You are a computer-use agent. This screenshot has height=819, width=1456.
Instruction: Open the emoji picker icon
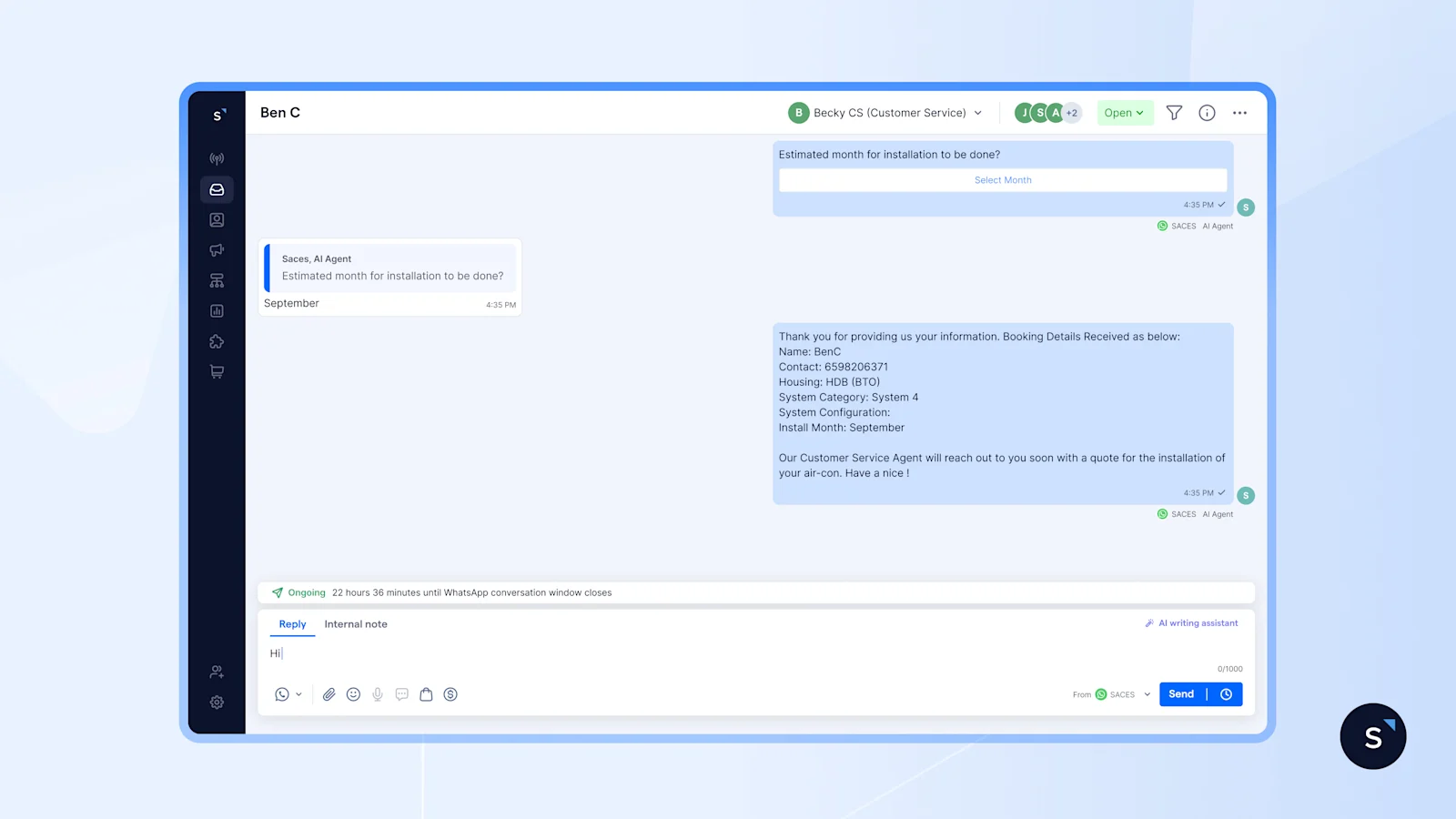point(353,694)
